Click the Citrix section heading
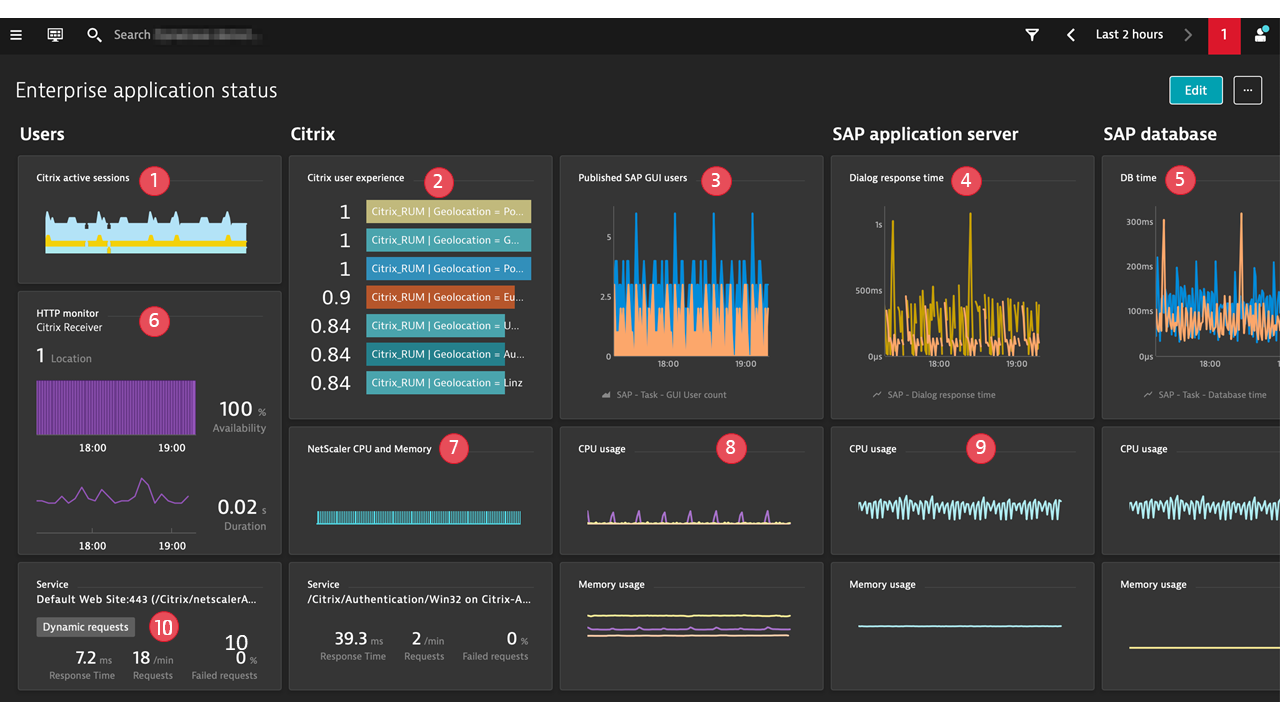Viewport: 1280px width, 720px height. (x=313, y=134)
